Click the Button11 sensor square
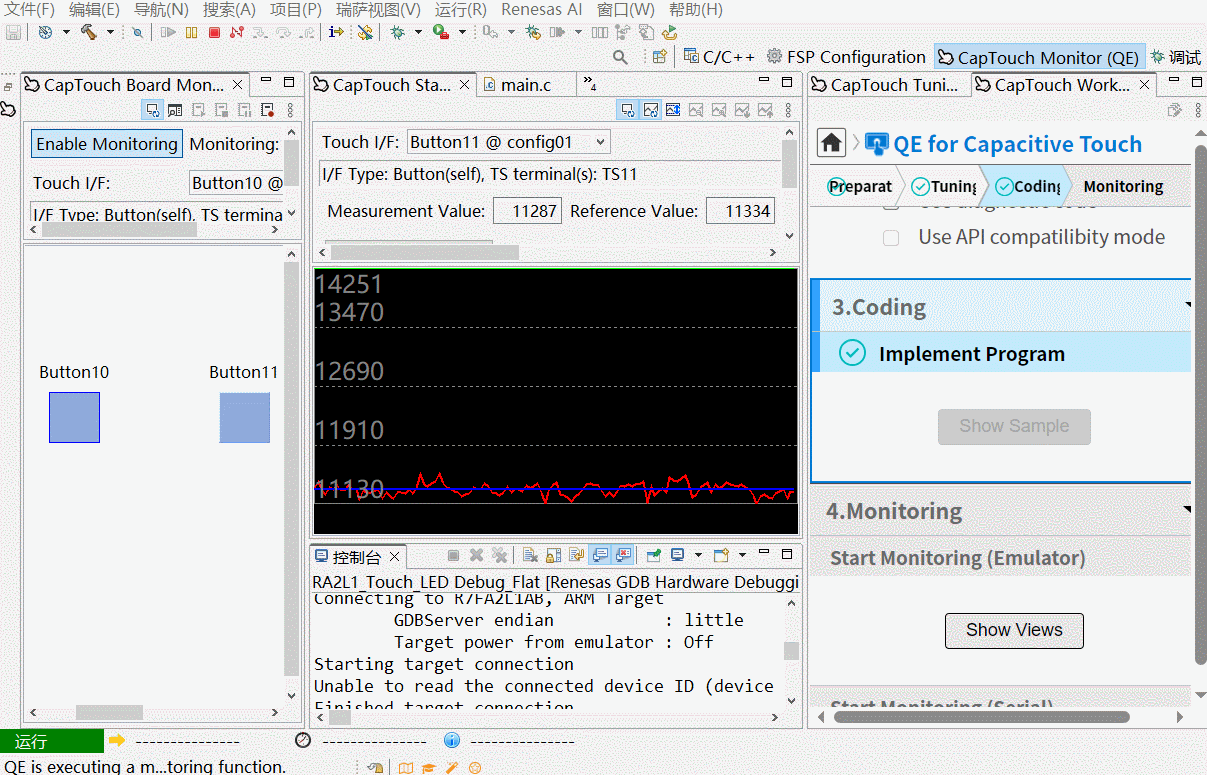This screenshot has width=1207, height=775. click(x=245, y=417)
